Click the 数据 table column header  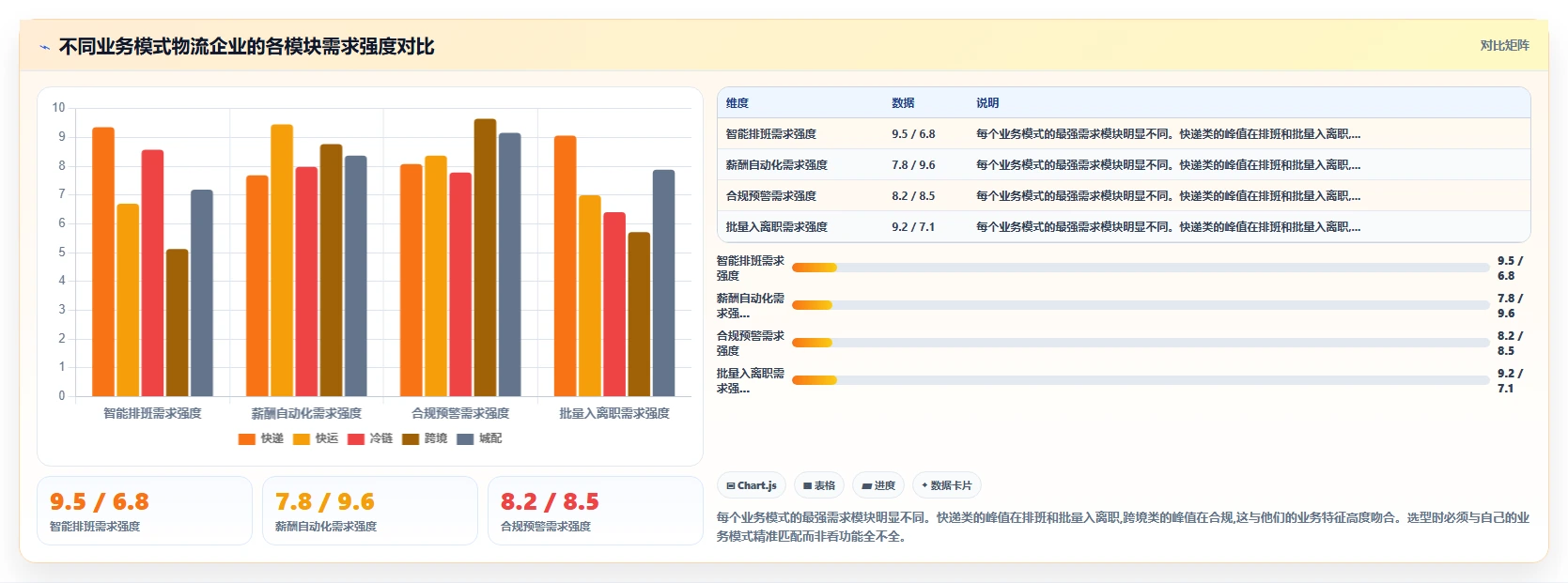[x=903, y=103]
